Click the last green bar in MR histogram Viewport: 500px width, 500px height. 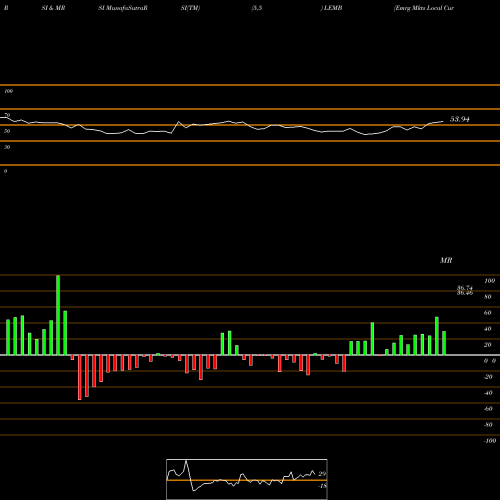tap(444, 343)
